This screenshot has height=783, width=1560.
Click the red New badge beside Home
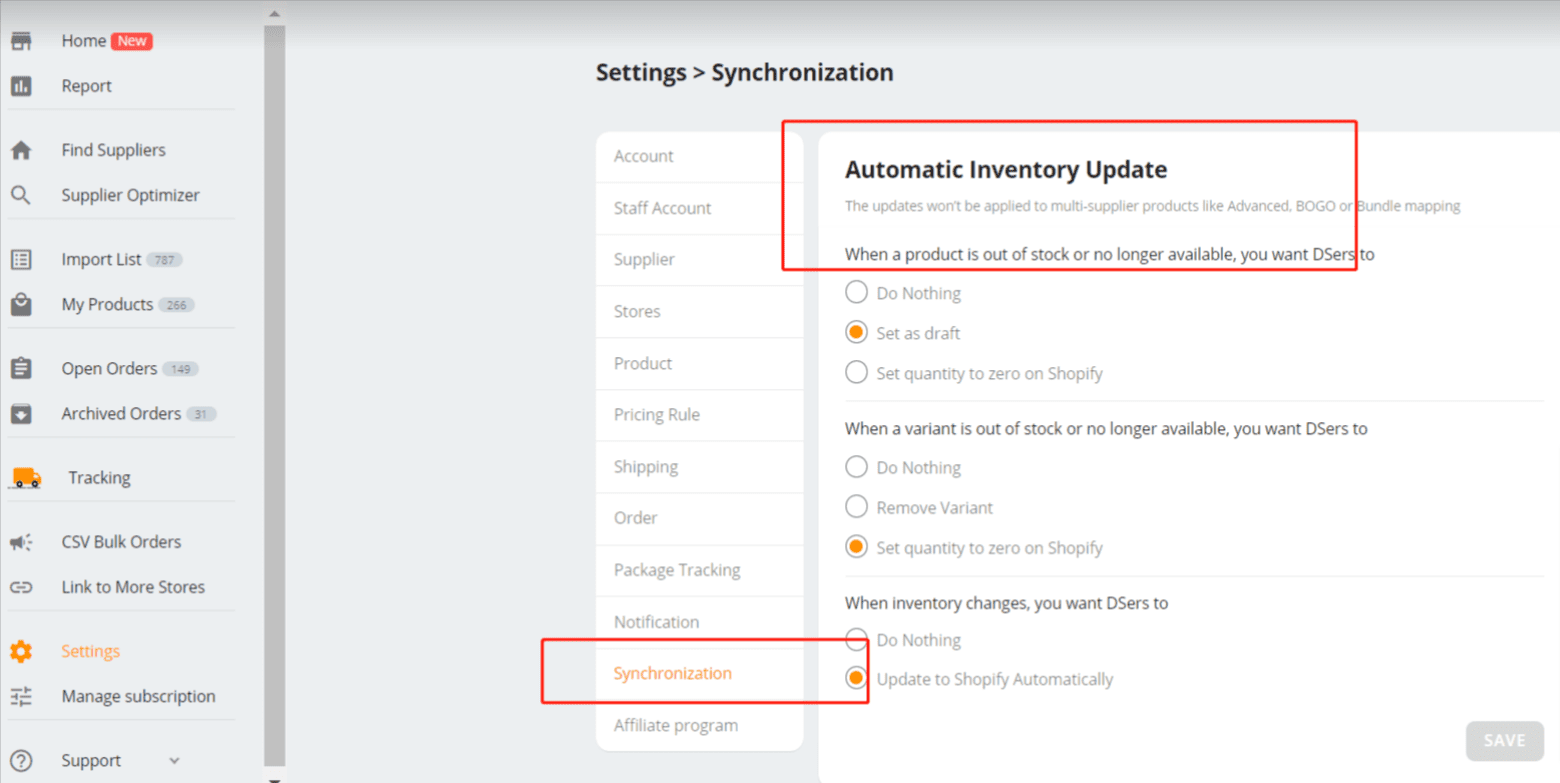pyautogui.click(x=132, y=41)
